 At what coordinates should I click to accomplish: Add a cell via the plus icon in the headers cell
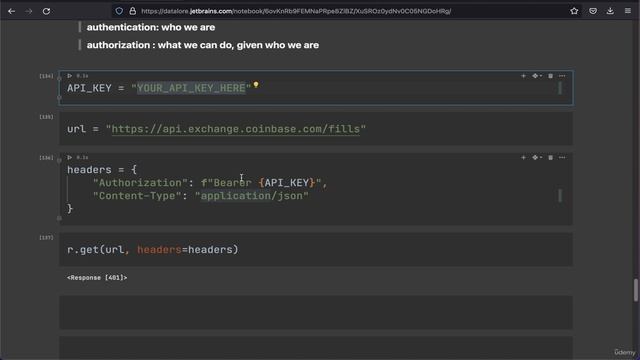[x=523, y=158]
